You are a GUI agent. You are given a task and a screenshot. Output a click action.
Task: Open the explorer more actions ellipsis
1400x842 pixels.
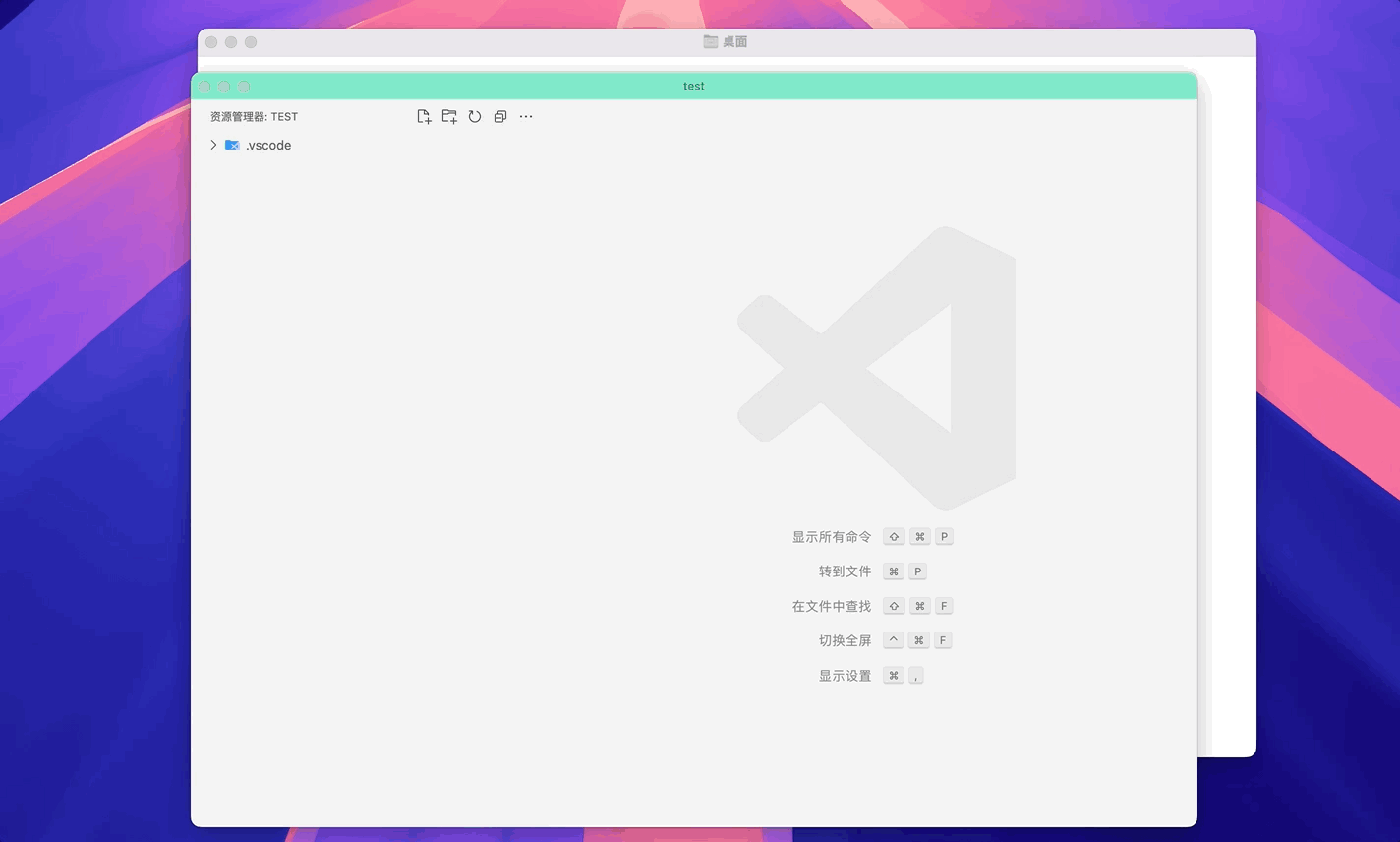pyautogui.click(x=526, y=116)
